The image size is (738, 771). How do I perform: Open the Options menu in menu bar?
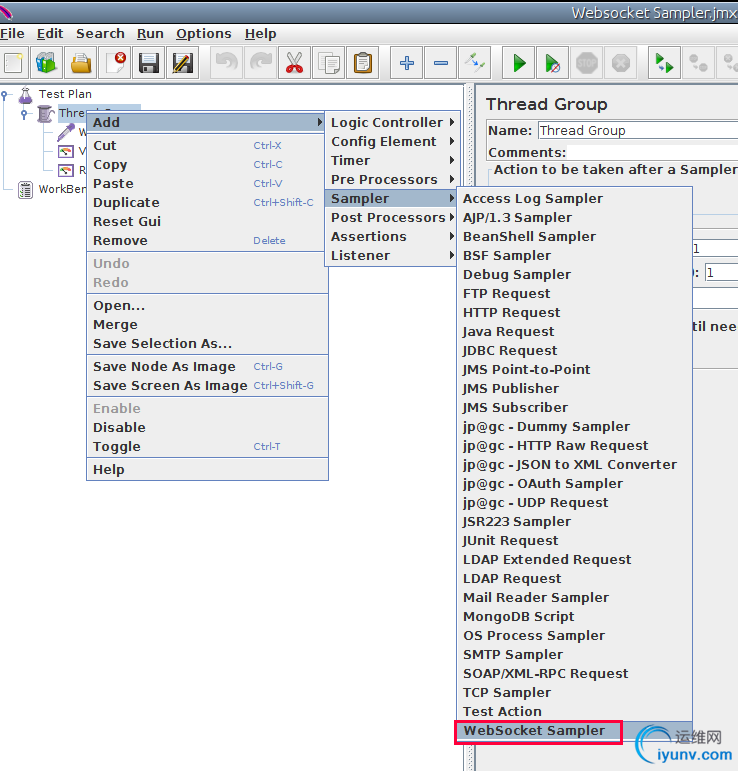(204, 33)
